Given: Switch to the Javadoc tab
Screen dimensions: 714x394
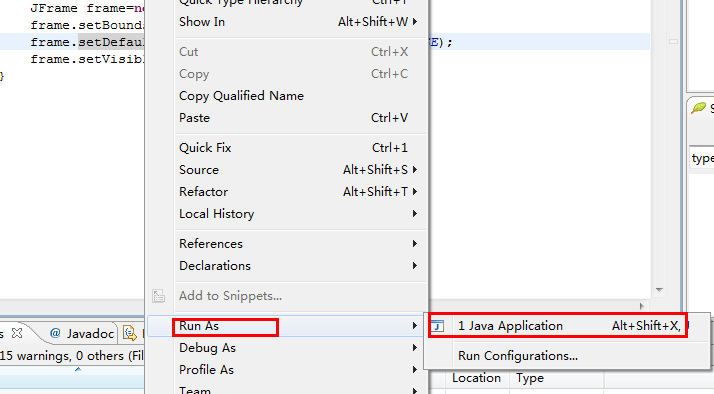Looking at the screenshot, I should [82, 334].
